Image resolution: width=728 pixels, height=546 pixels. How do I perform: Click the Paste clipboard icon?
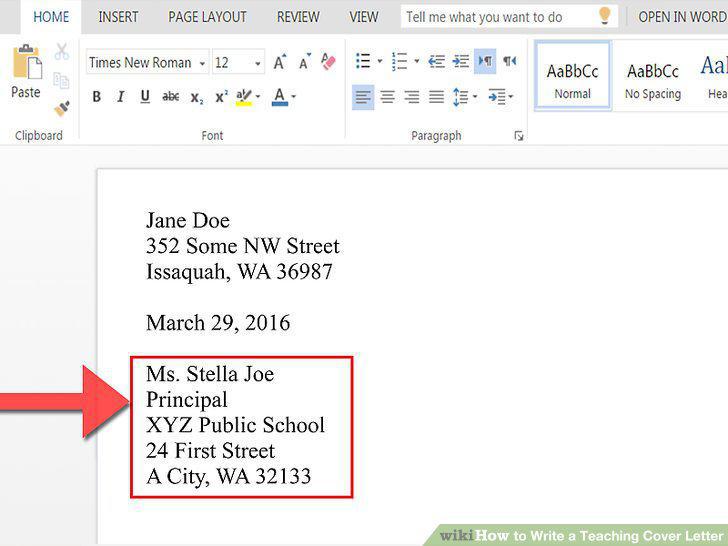point(27,62)
